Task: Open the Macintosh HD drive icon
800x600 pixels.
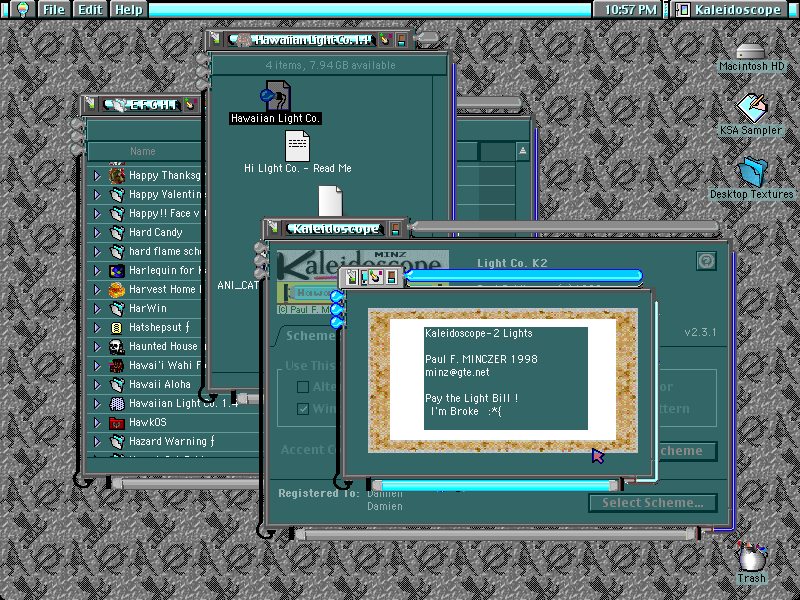Action: (750, 51)
